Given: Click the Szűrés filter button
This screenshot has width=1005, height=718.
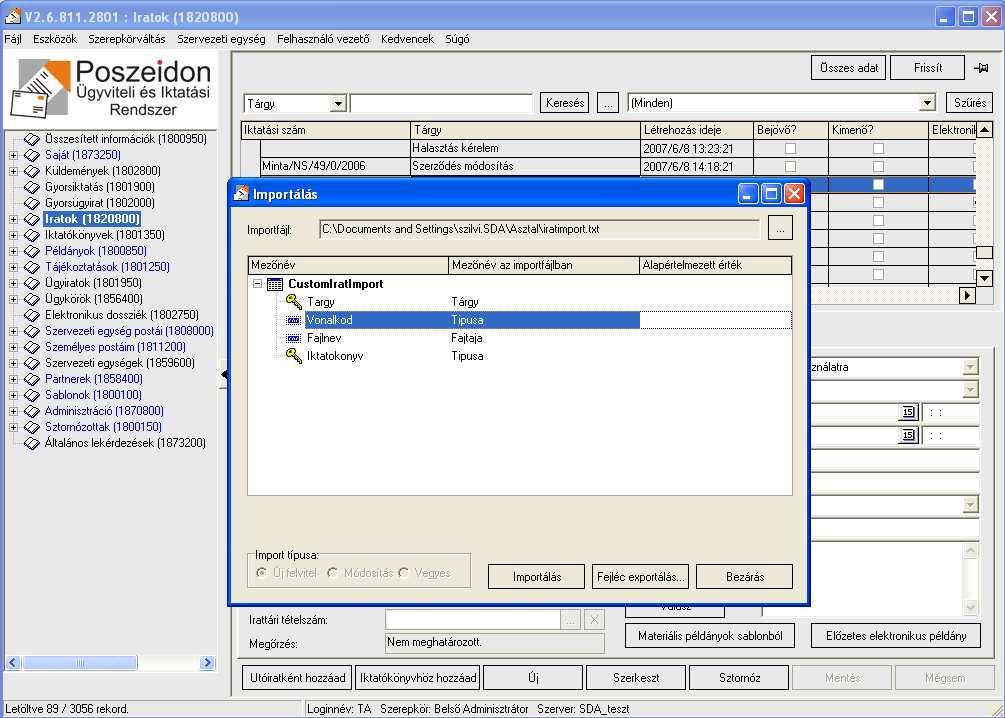Looking at the screenshot, I should (970, 103).
